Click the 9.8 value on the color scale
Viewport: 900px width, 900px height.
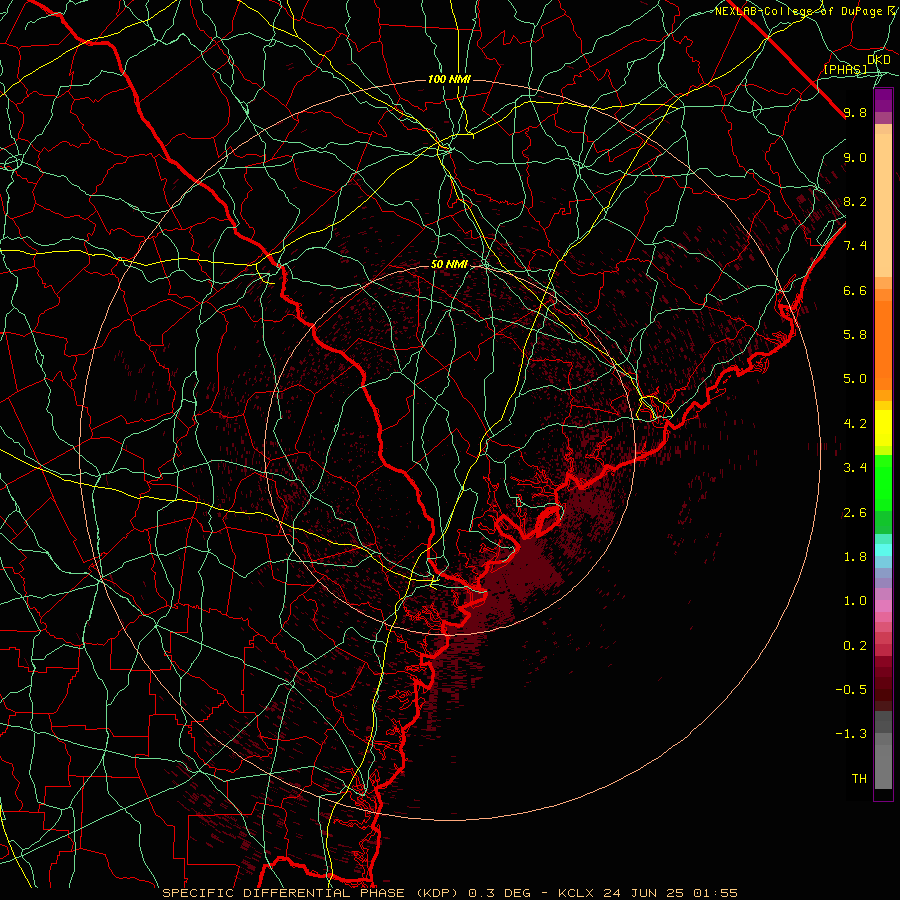(855, 112)
